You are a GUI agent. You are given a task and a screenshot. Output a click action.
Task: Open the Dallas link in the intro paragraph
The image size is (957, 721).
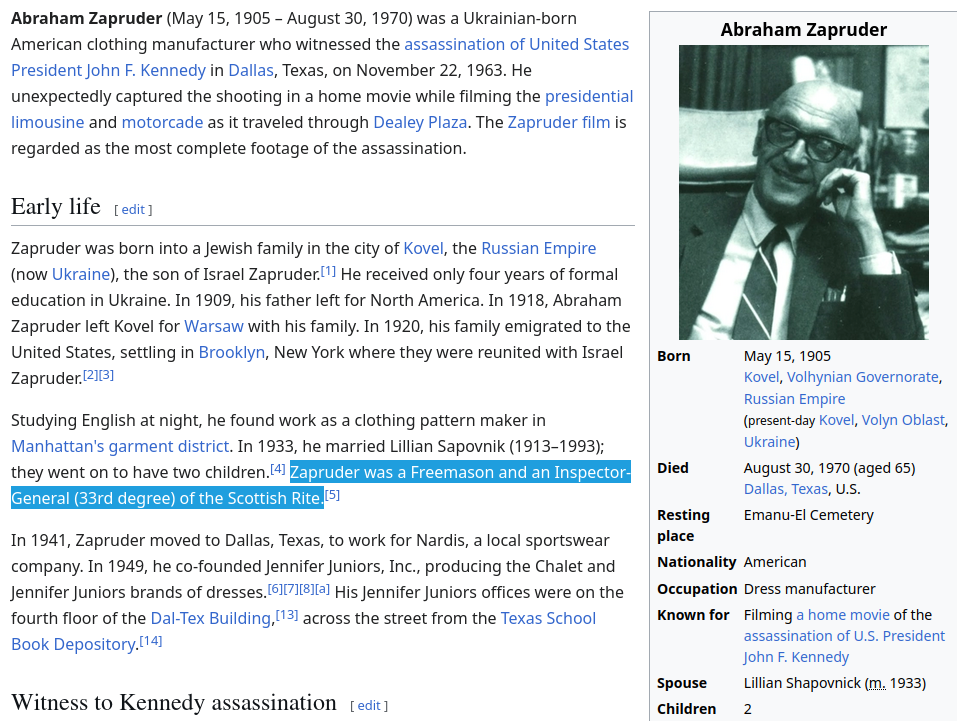(251, 70)
